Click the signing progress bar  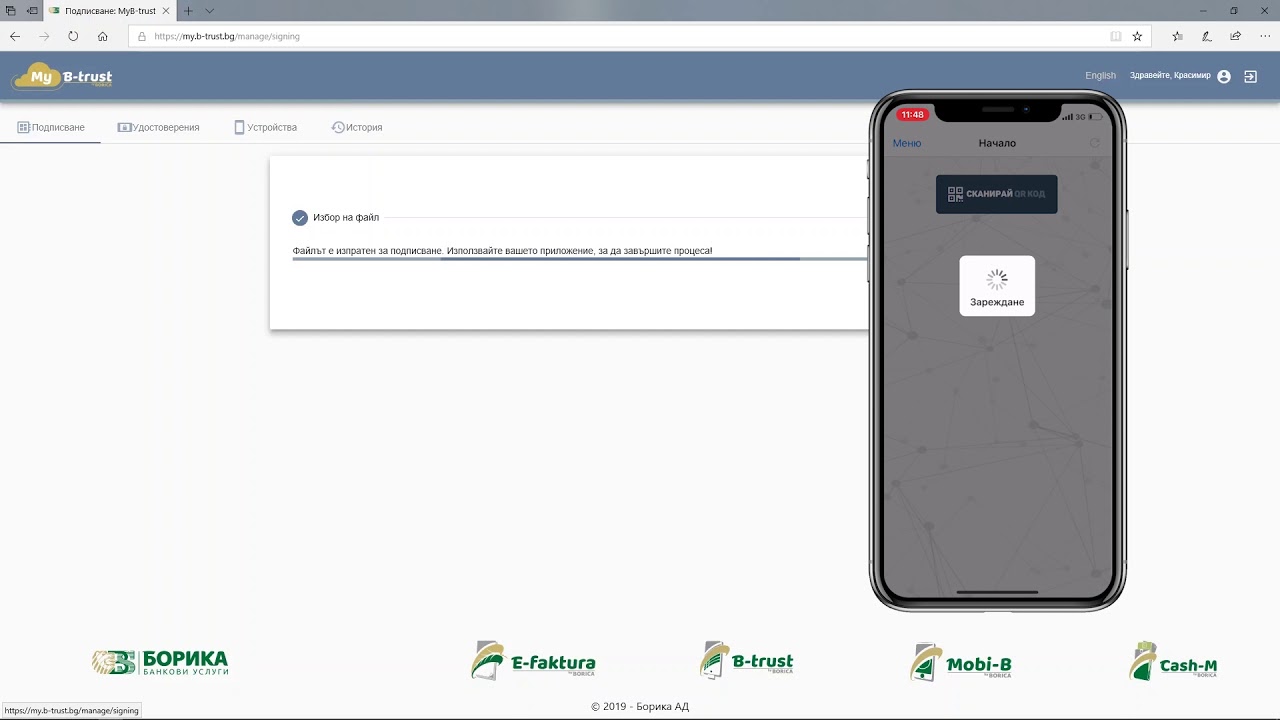tap(580, 259)
